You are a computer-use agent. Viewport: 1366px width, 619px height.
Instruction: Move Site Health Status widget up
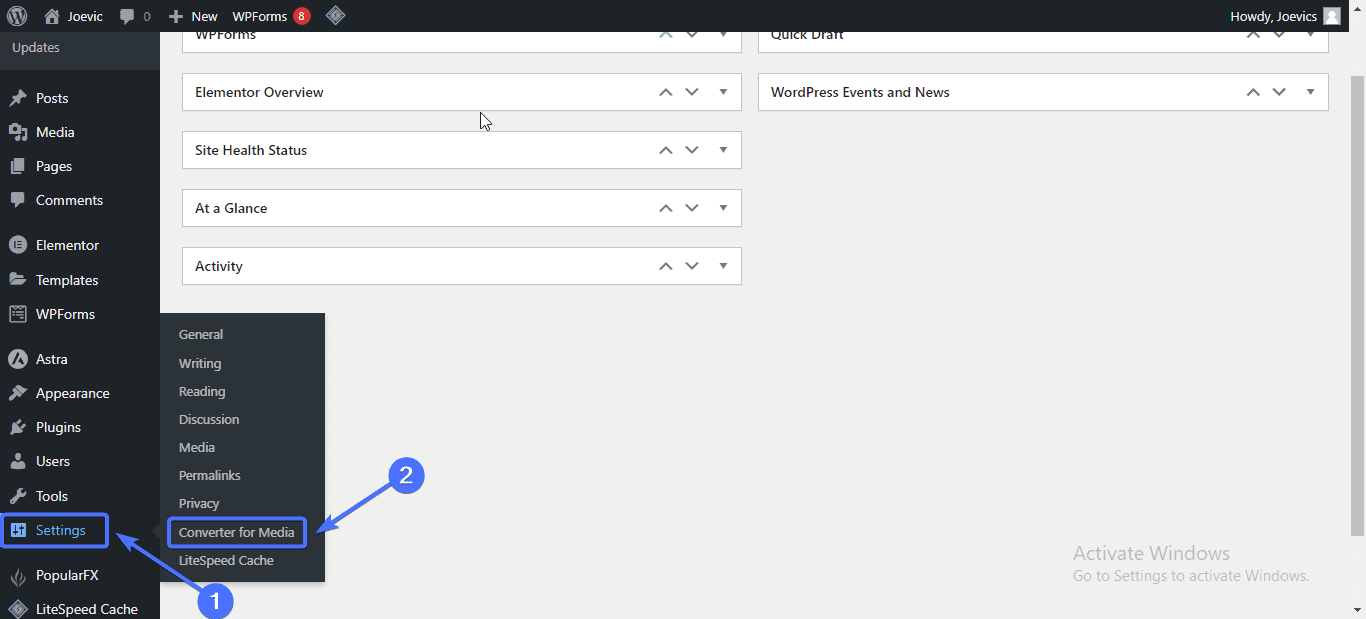click(x=666, y=150)
